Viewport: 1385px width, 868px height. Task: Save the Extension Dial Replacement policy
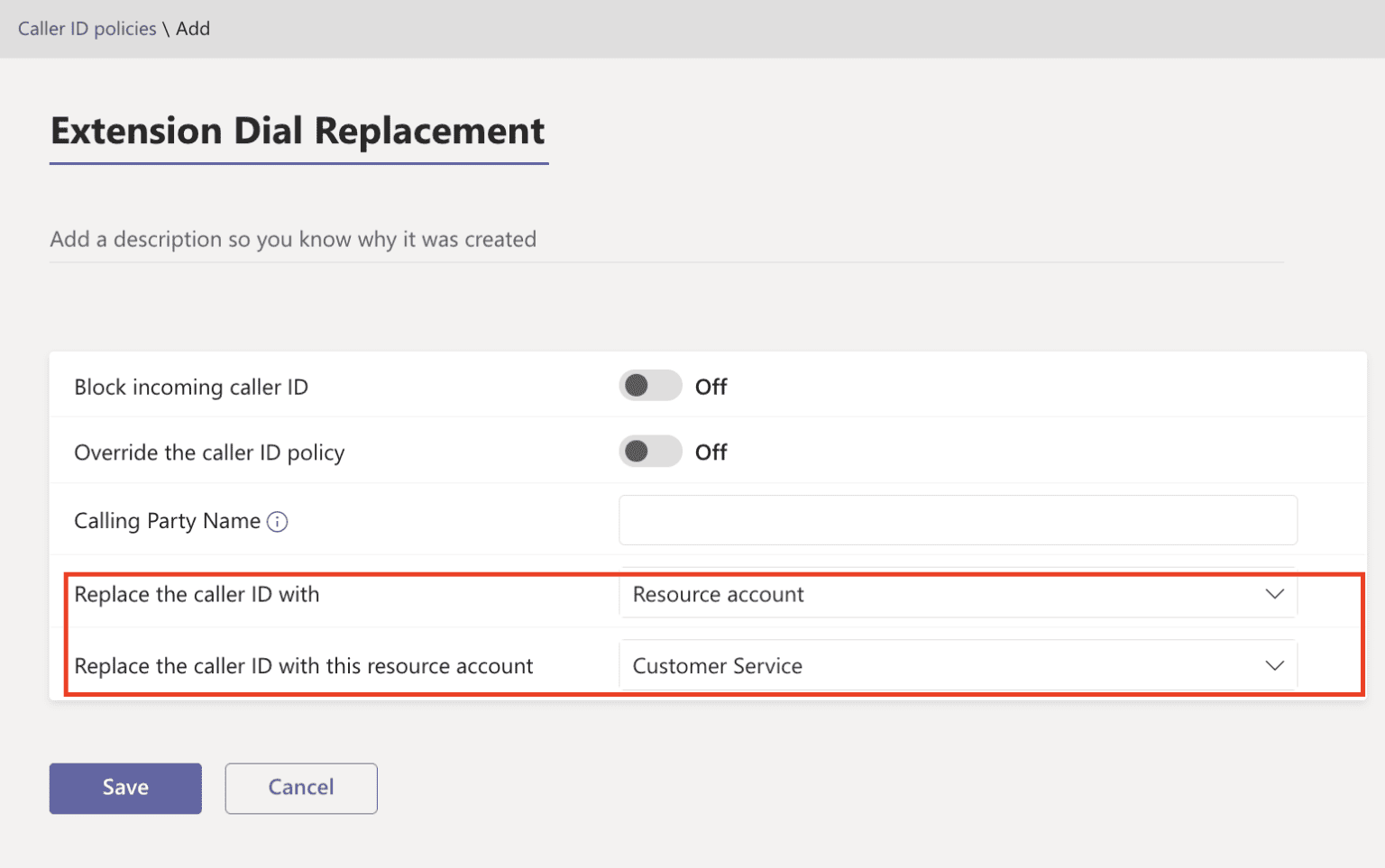tap(124, 788)
